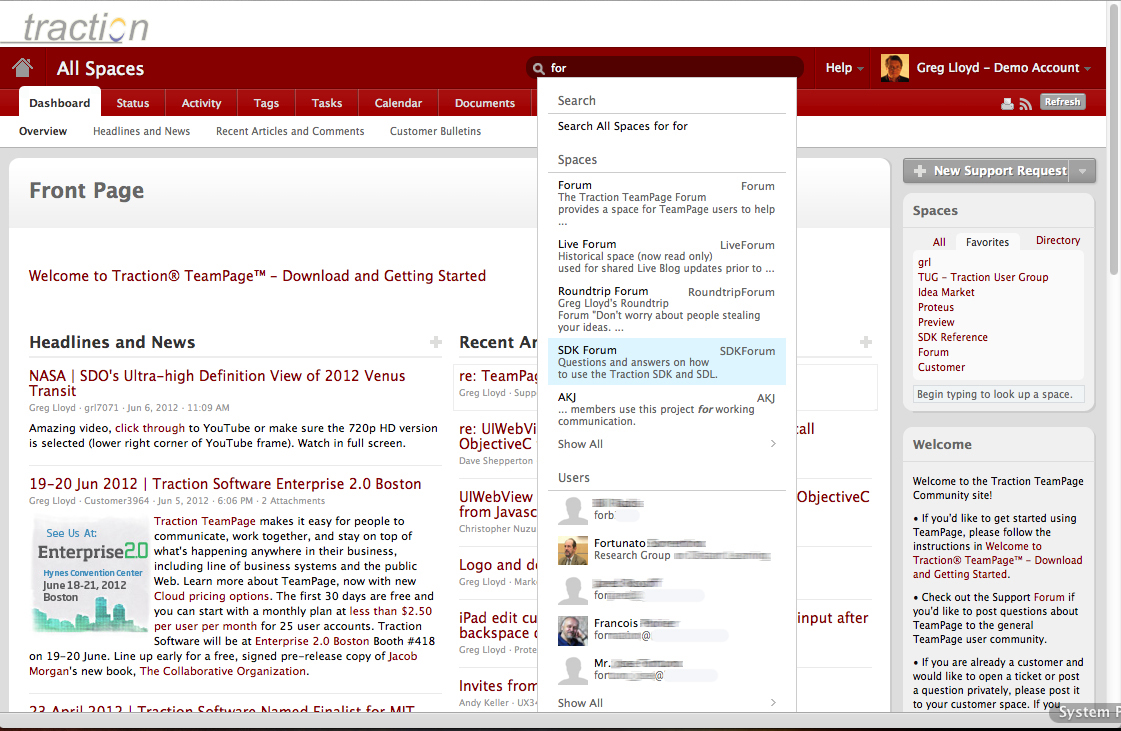1121x731 pixels.
Task: Add item with Headlines and News plus icon
Action: click(435, 342)
